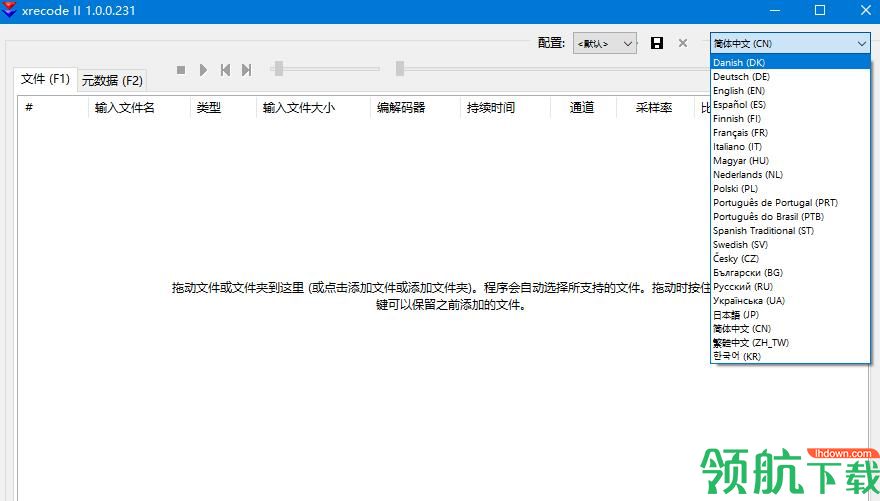880x501 pixels.
Task: Click the stop playback button
Action: (x=181, y=70)
